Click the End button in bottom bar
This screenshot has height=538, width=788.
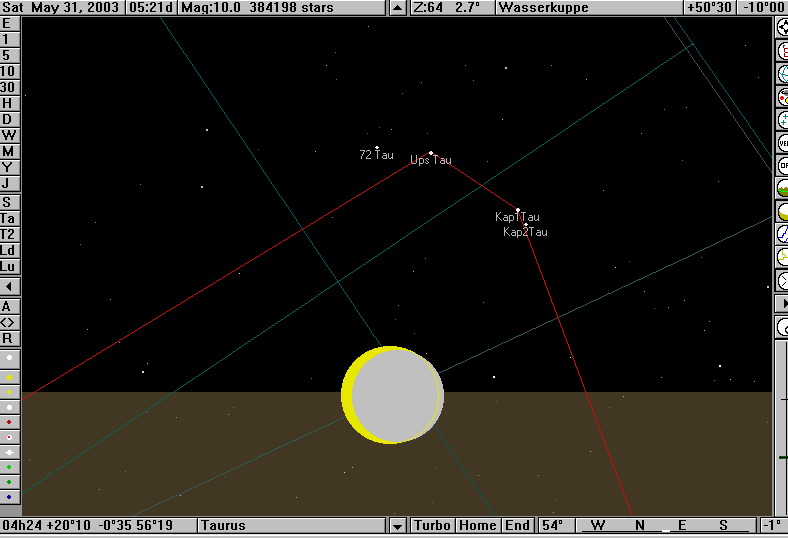click(x=517, y=526)
